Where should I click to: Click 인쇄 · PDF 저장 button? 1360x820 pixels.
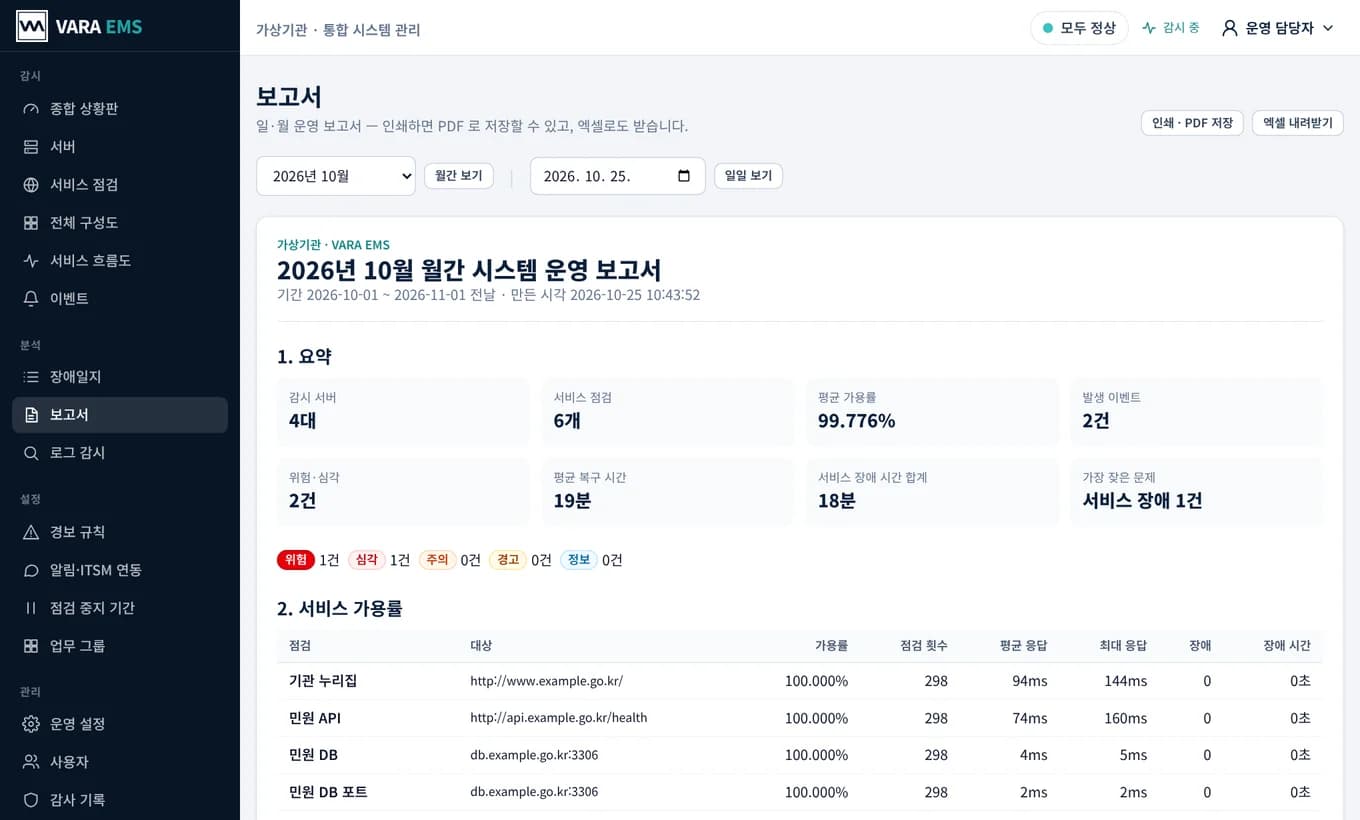pyautogui.click(x=1192, y=123)
